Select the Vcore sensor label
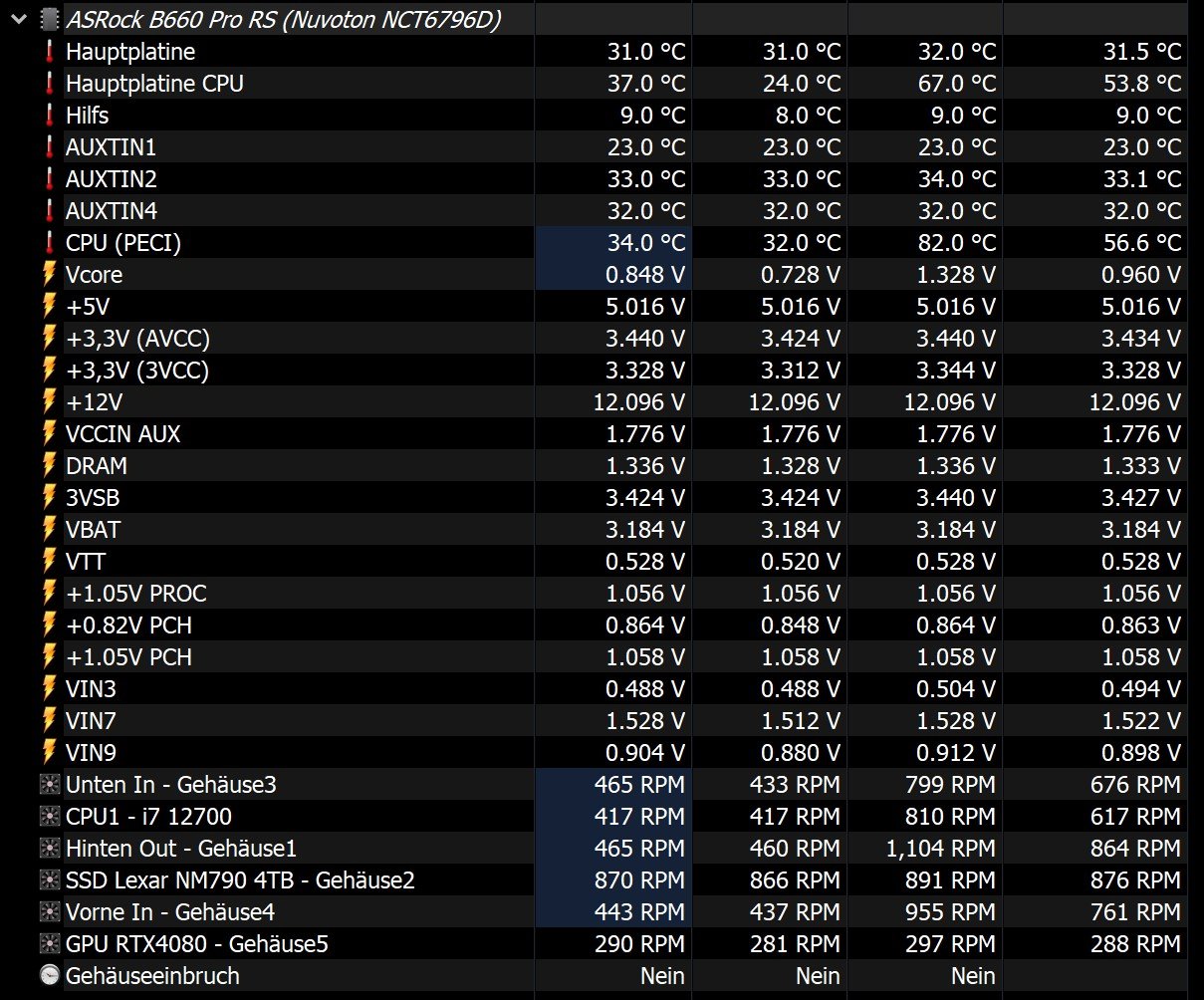 [95, 275]
